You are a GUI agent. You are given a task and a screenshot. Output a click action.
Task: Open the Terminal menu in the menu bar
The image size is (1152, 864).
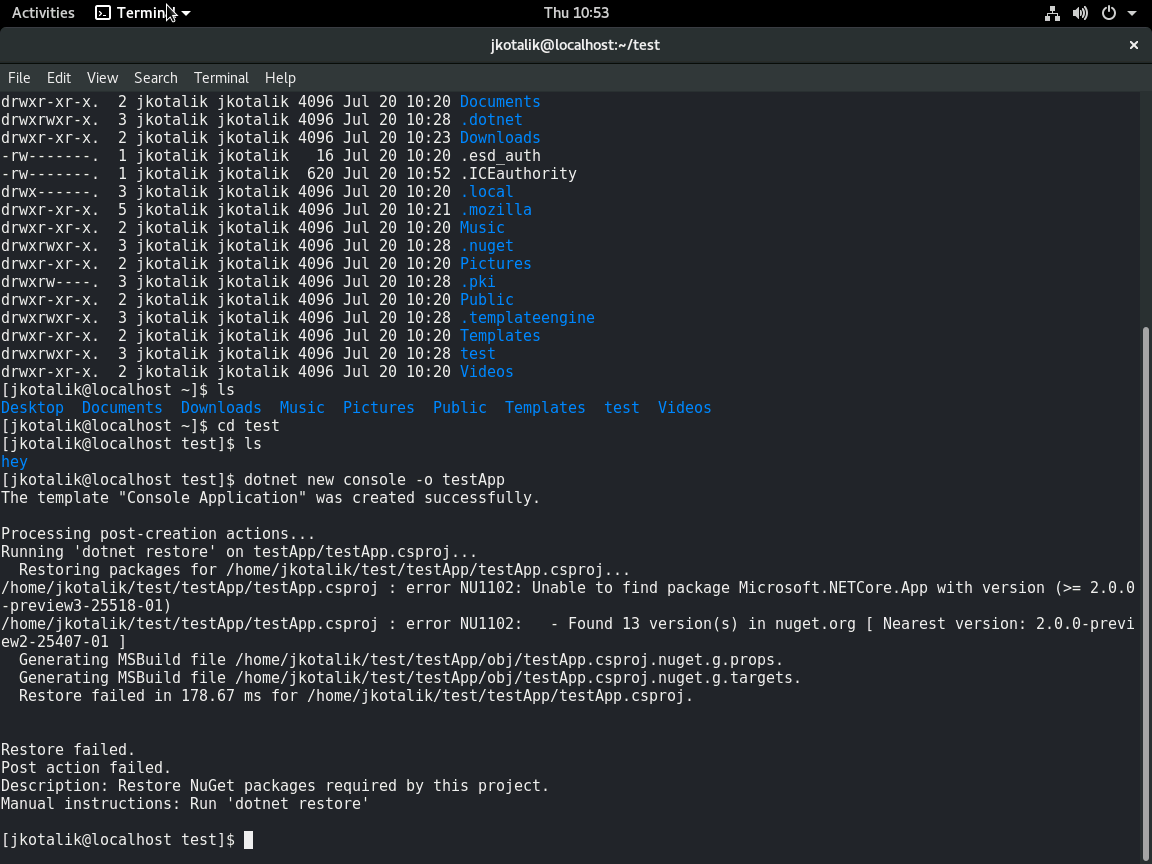pyautogui.click(x=221, y=77)
